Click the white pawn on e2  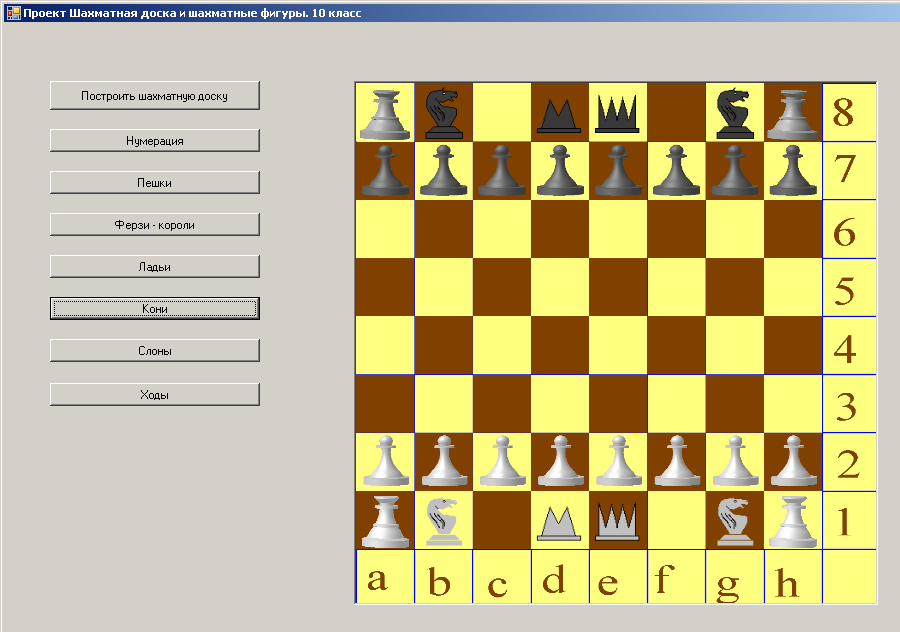point(618,462)
